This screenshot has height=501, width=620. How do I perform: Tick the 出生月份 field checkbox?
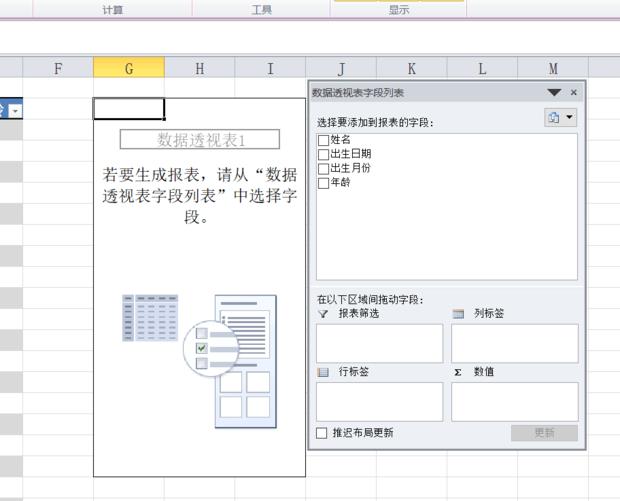tap(323, 169)
